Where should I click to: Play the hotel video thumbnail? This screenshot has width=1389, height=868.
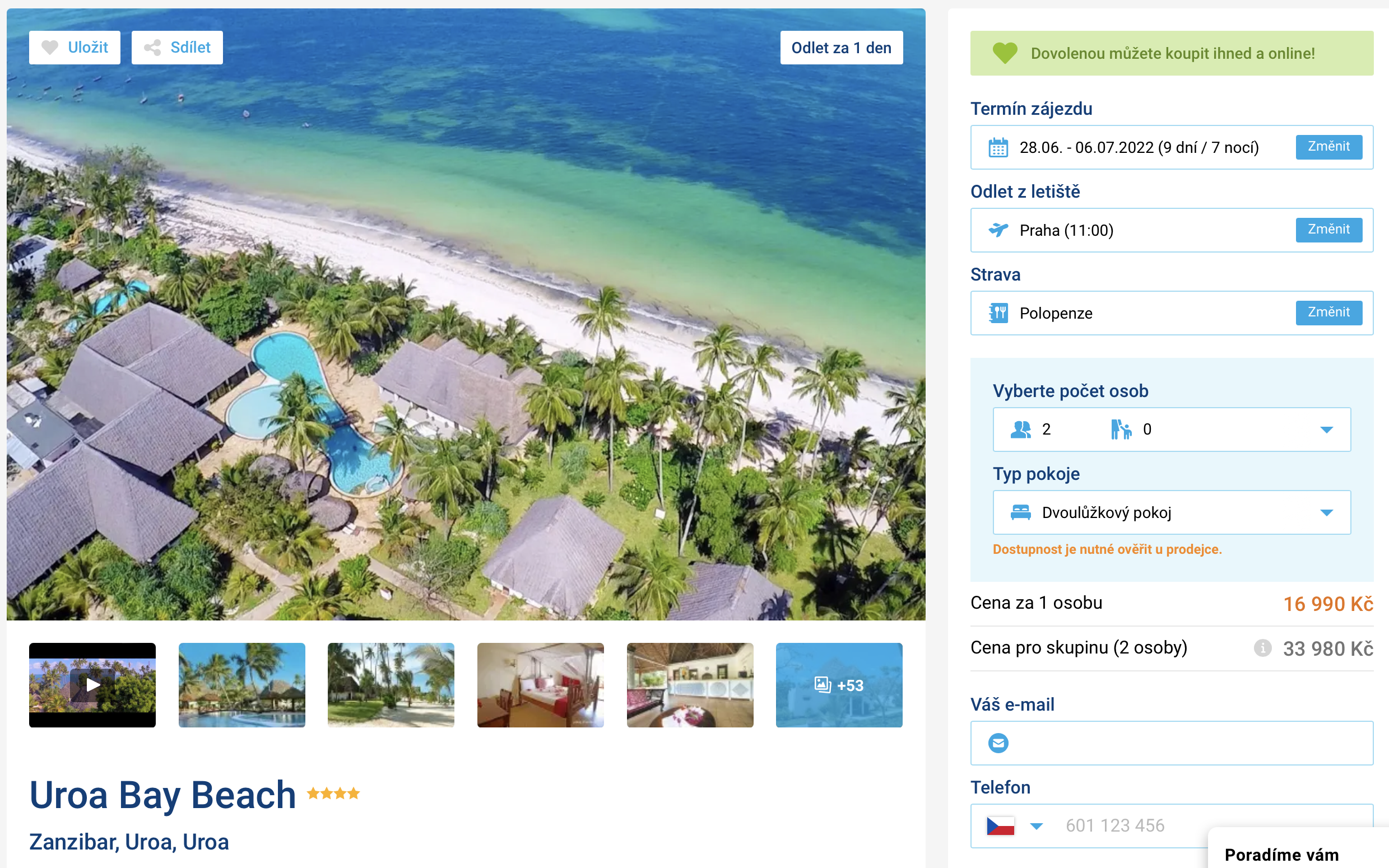[x=92, y=685]
